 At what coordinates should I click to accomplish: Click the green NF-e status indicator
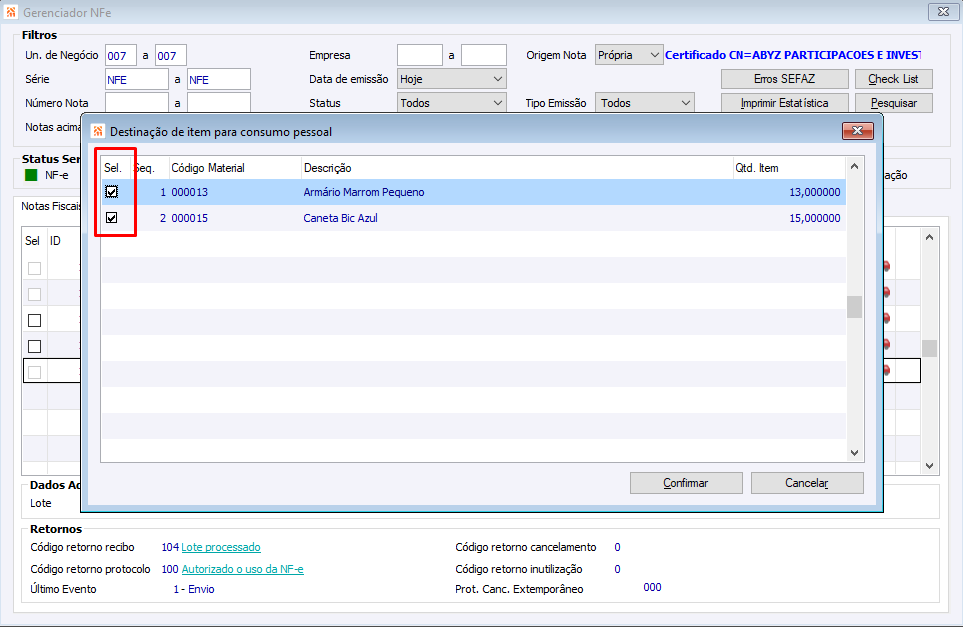31,176
